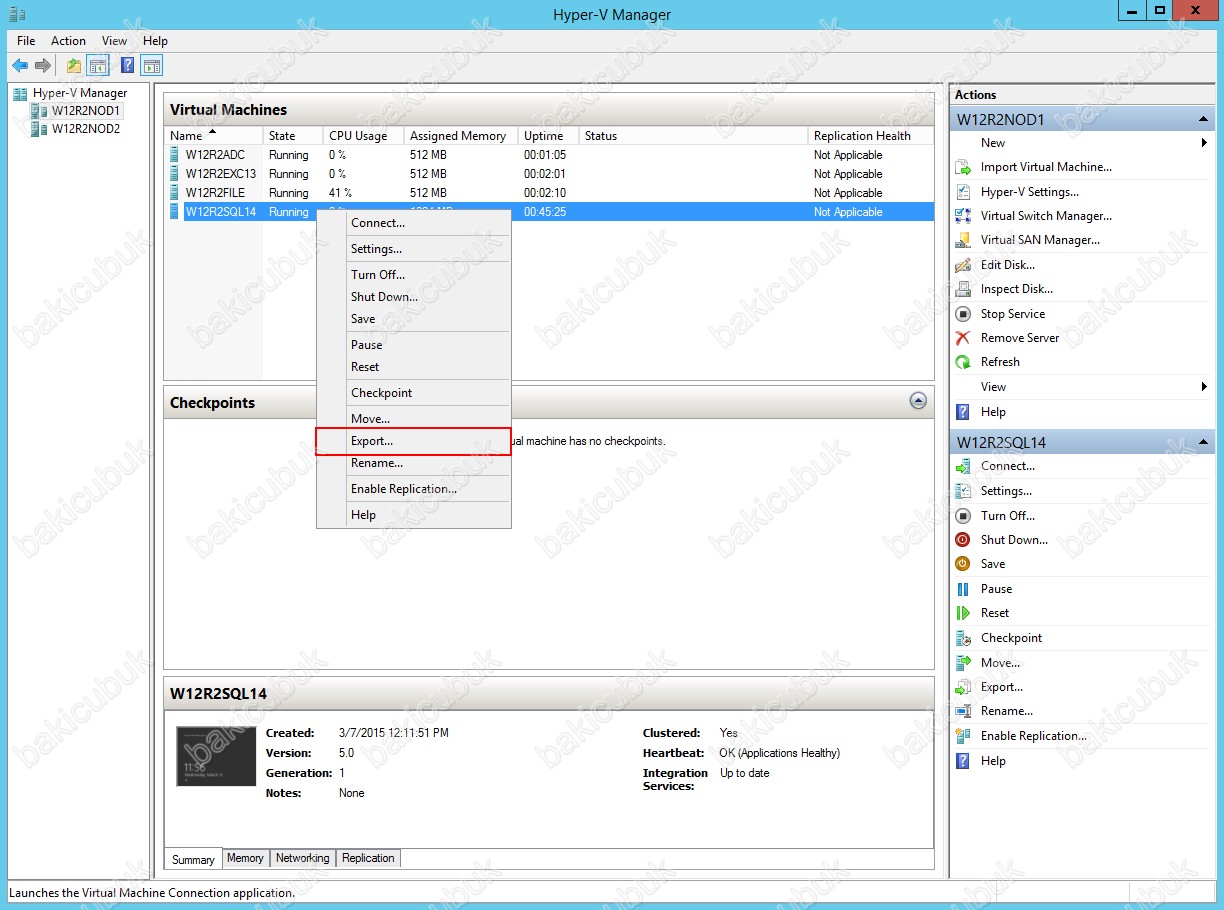Screen dimensions: 1224x910
Task: Toggle the Action Pane toolbar icon
Action: [152, 66]
